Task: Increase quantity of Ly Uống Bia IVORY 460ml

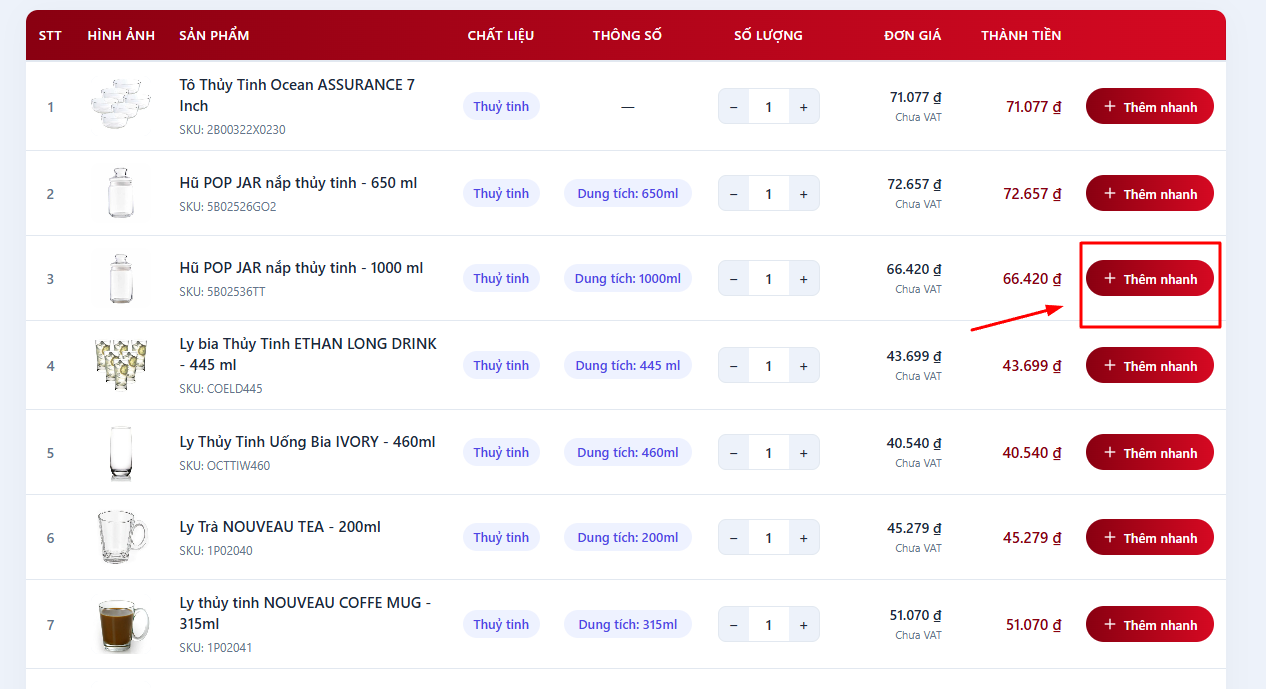Action: coord(803,453)
